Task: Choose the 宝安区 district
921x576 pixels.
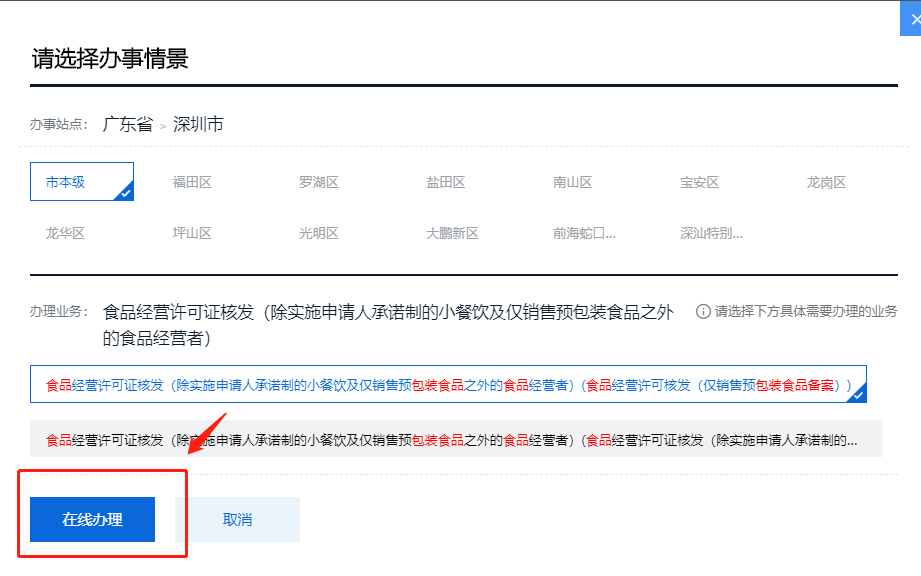Action: click(700, 182)
